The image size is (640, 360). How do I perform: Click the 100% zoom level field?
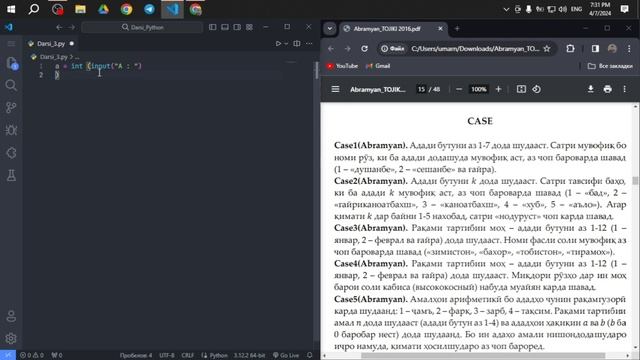[x=479, y=89]
